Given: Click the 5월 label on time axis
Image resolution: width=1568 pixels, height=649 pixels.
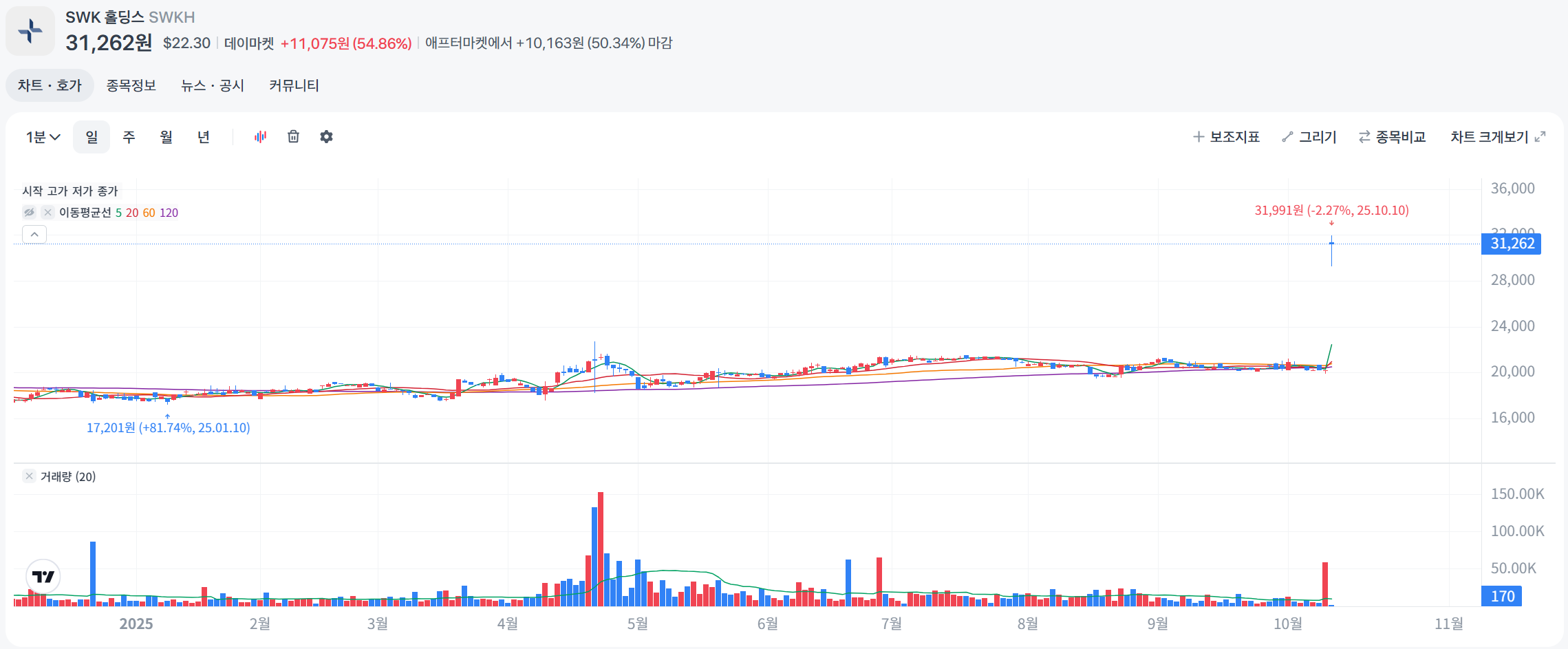Looking at the screenshot, I should tap(637, 624).
